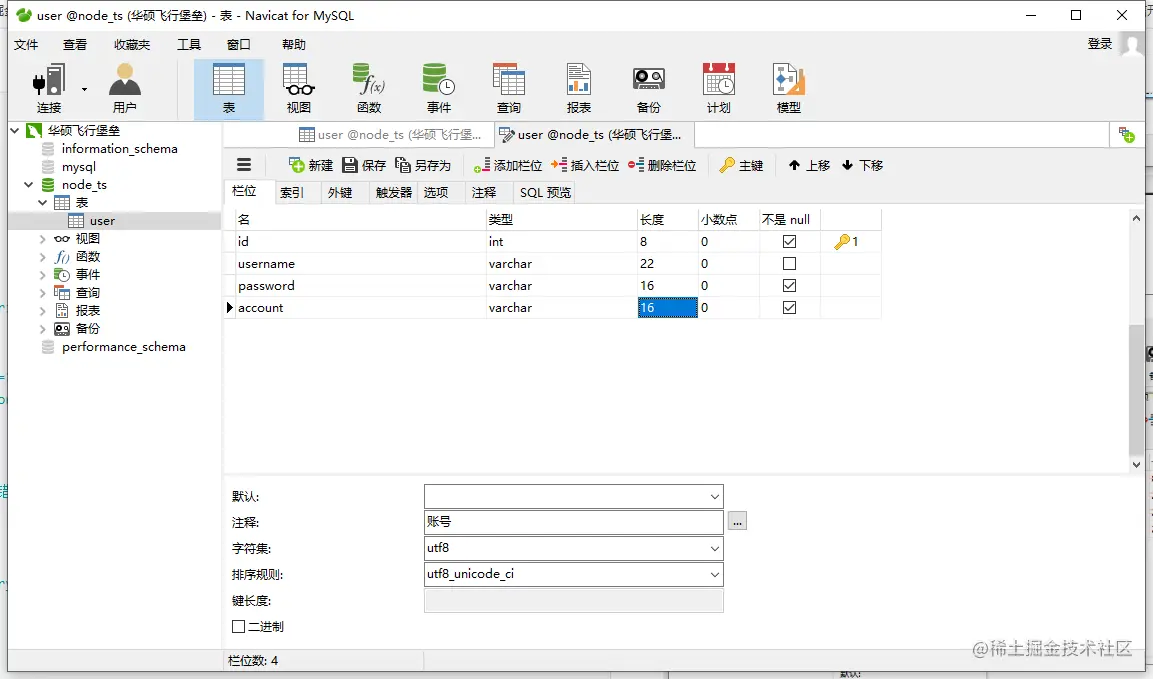Open the Event (事件) toolbar icon
Viewport: 1153px width, 679px height.
click(x=439, y=88)
